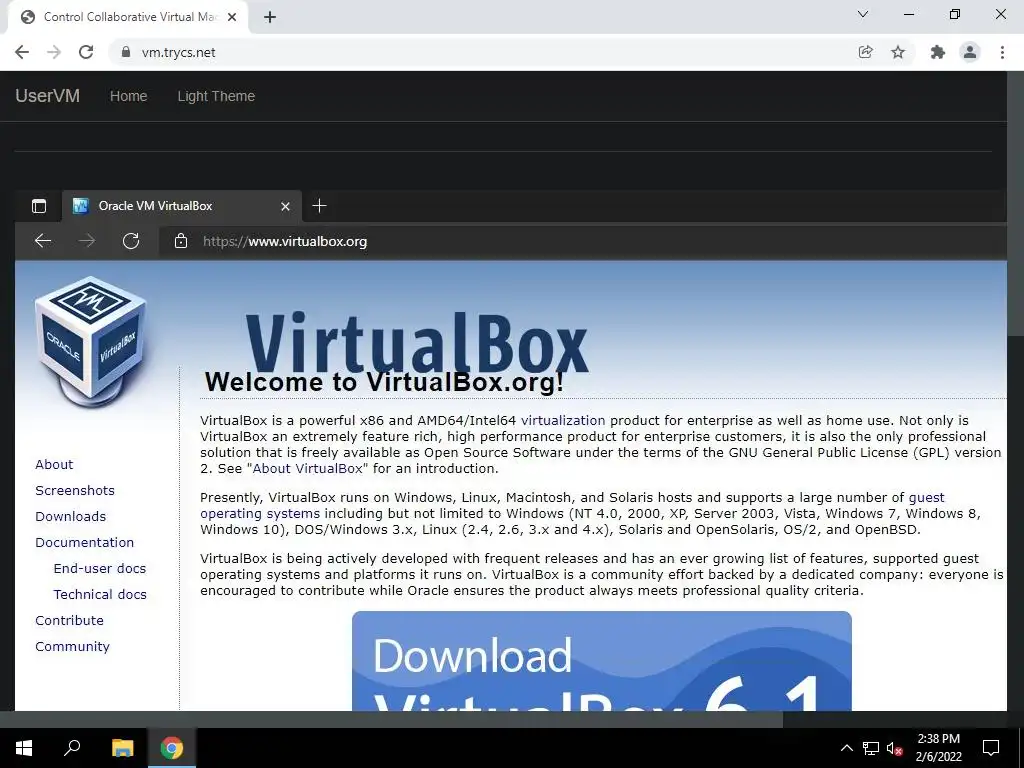Open File Explorer from taskbar
The width and height of the screenshot is (1024, 768).
pos(122,748)
